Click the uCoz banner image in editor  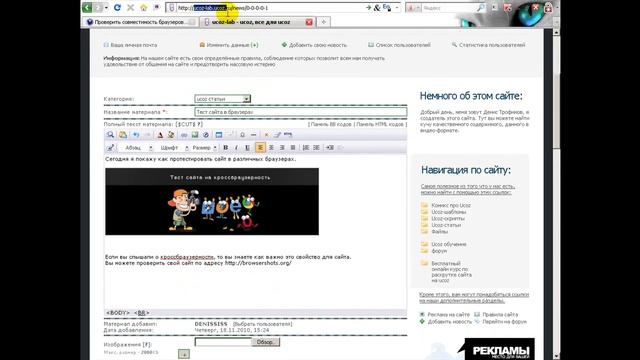(x=212, y=202)
